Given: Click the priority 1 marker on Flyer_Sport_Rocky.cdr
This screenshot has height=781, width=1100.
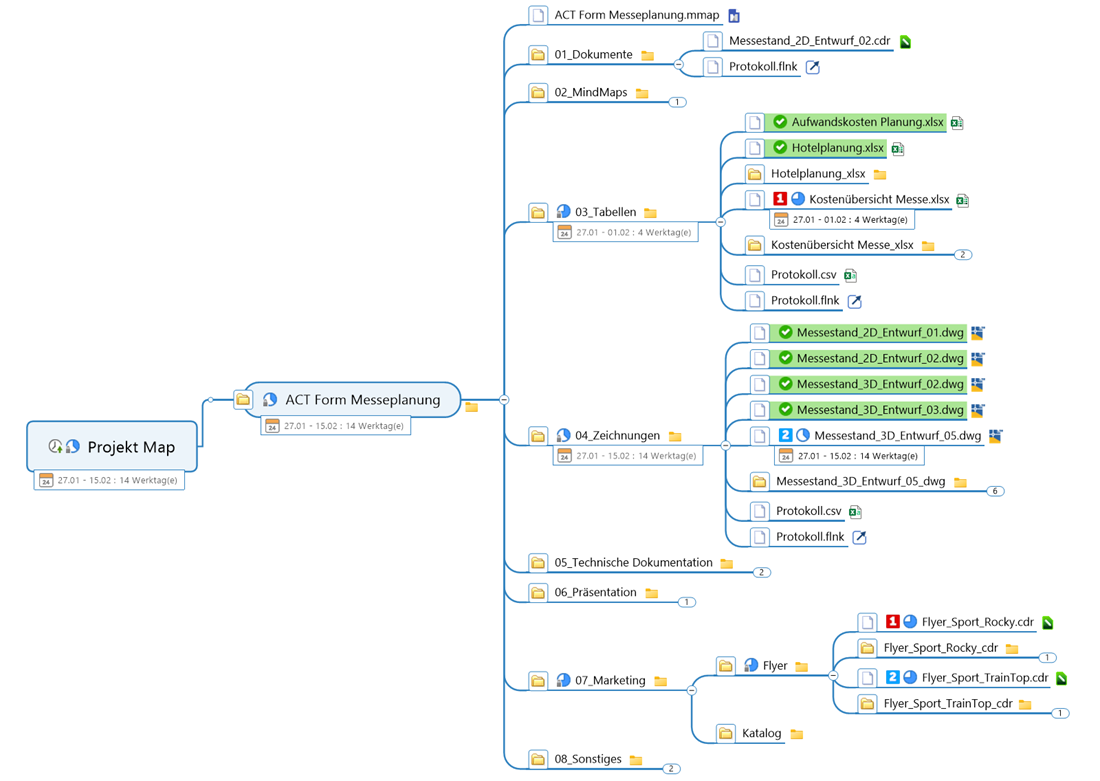Looking at the screenshot, I should pyautogui.click(x=892, y=622).
